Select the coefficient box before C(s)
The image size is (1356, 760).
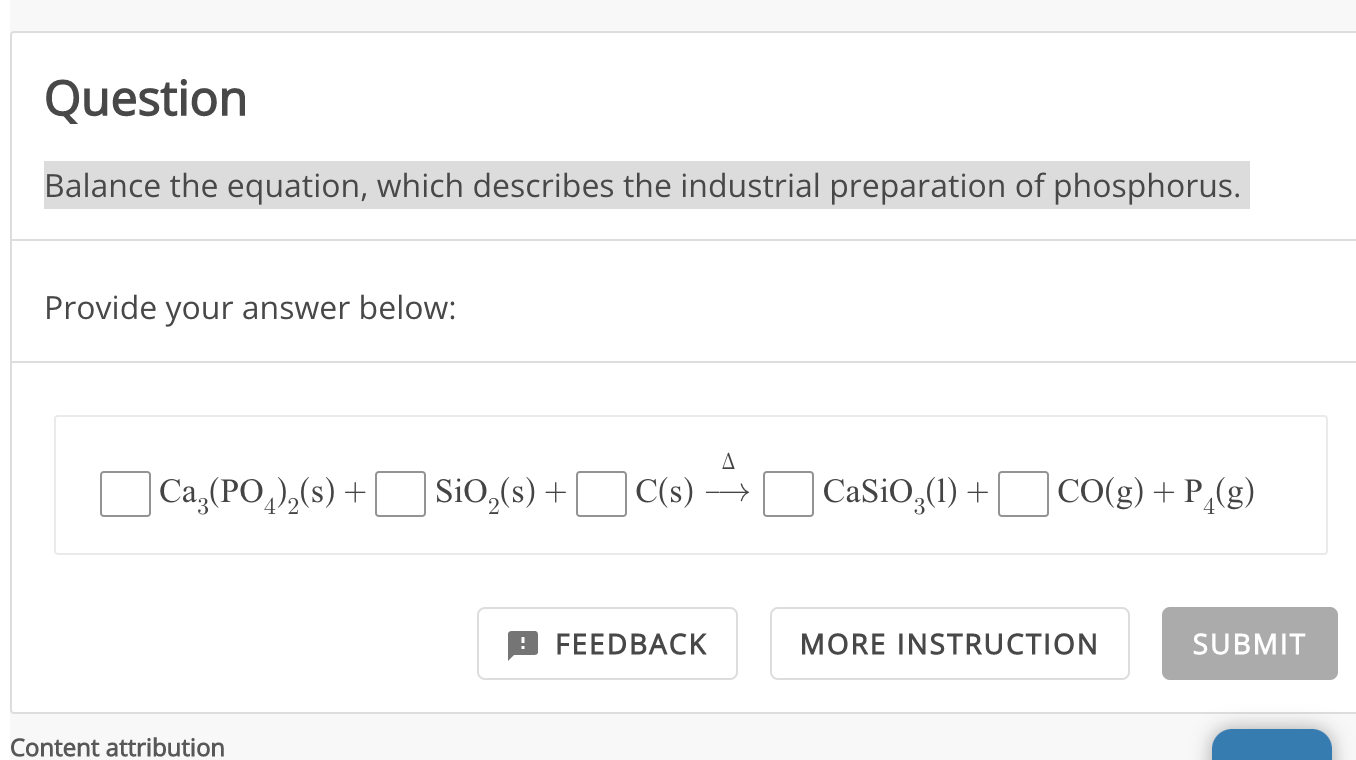point(601,494)
